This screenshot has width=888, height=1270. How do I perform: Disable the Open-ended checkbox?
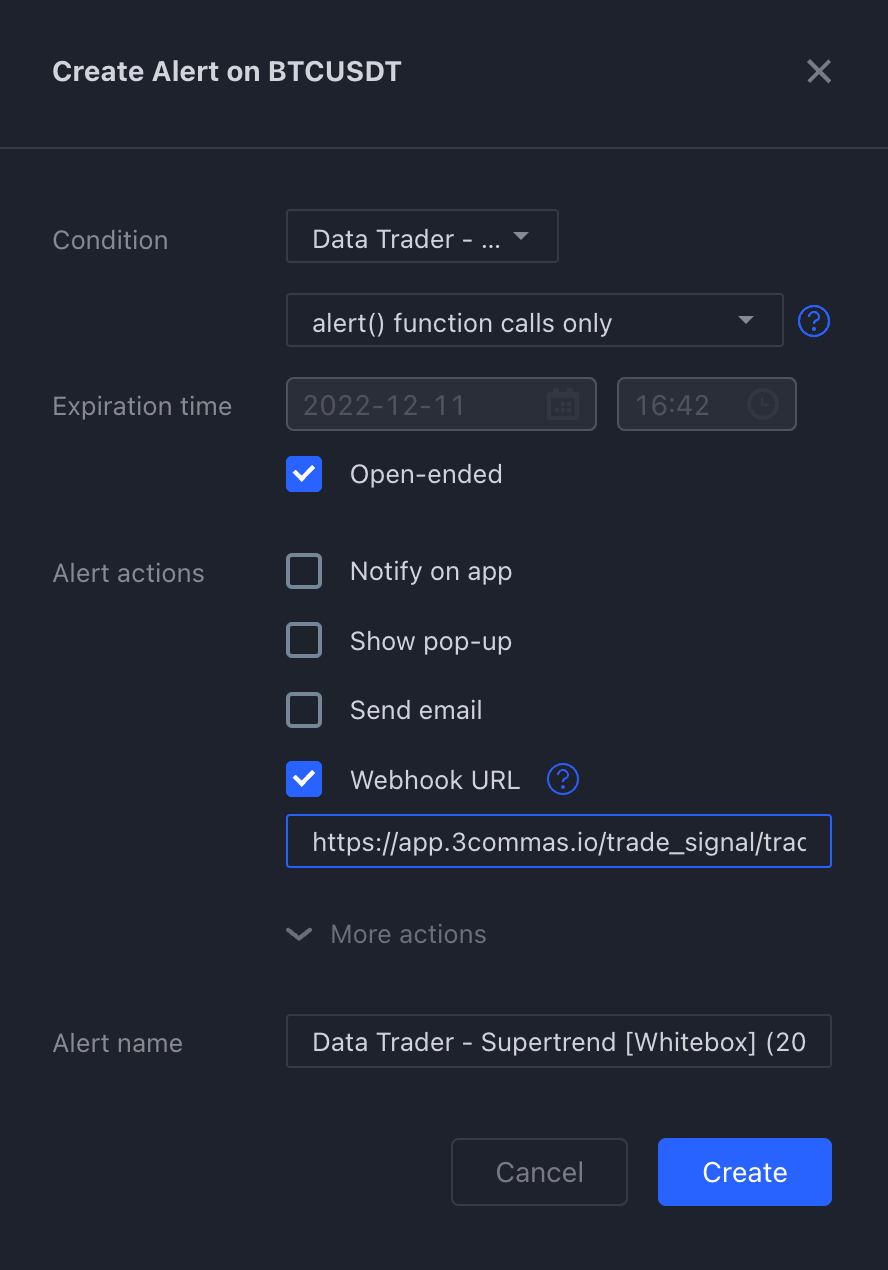tap(304, 474)
